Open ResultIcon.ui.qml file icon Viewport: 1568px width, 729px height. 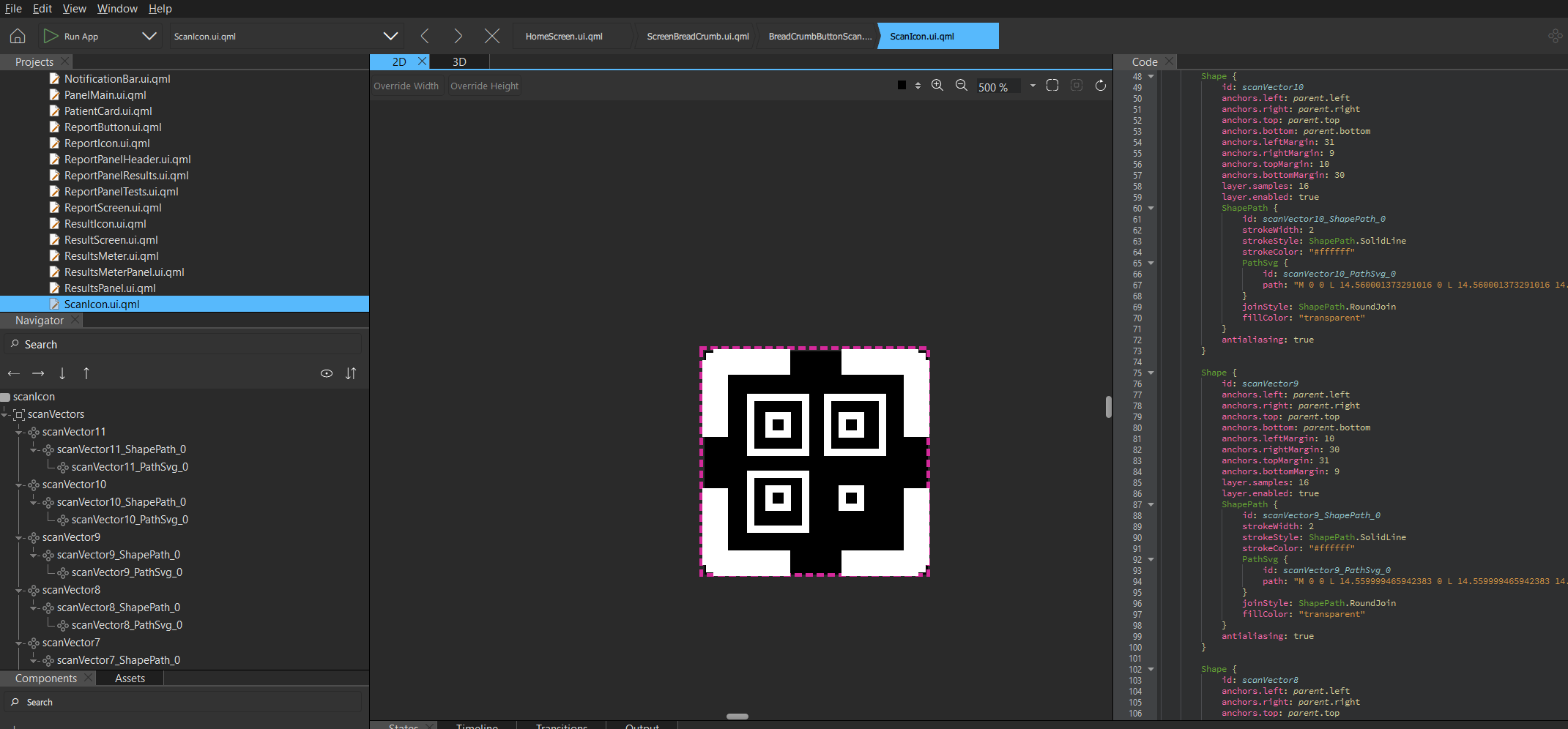pyautogui.click(x=54, y=224)
